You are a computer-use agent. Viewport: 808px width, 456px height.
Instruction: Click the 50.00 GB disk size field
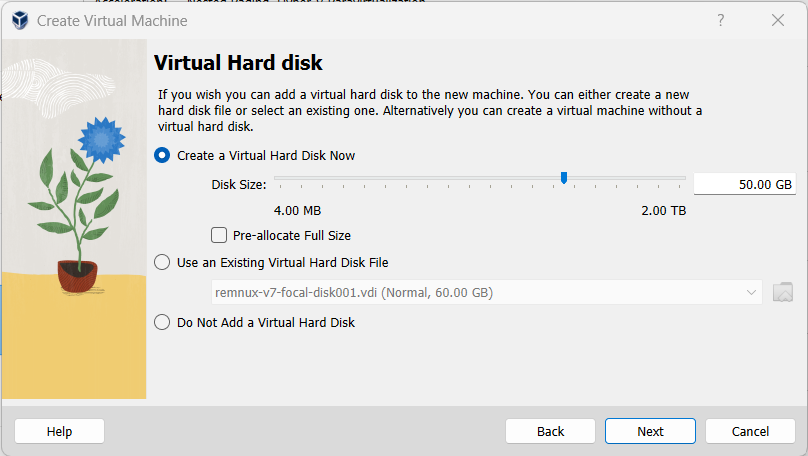click(x=745, y=184)
